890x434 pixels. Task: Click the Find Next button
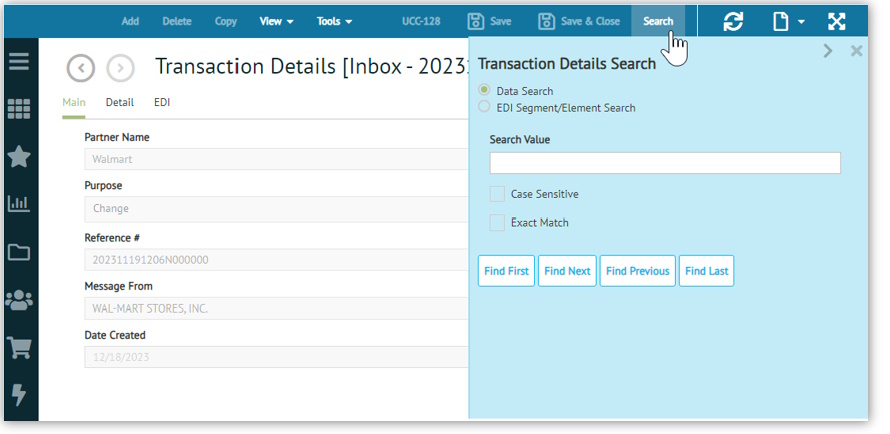[x=567, y=271]
